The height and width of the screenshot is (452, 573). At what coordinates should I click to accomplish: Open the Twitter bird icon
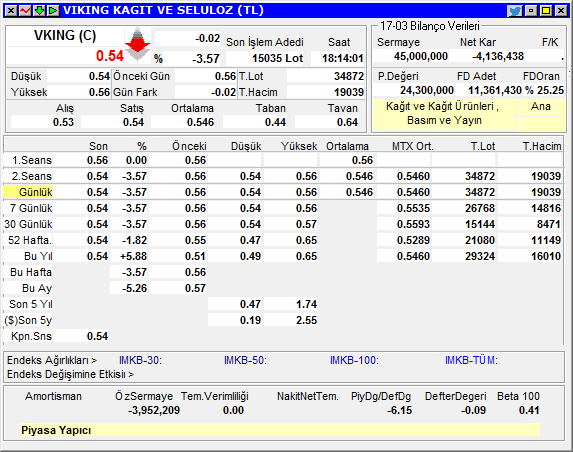click(x=515, y=11)
